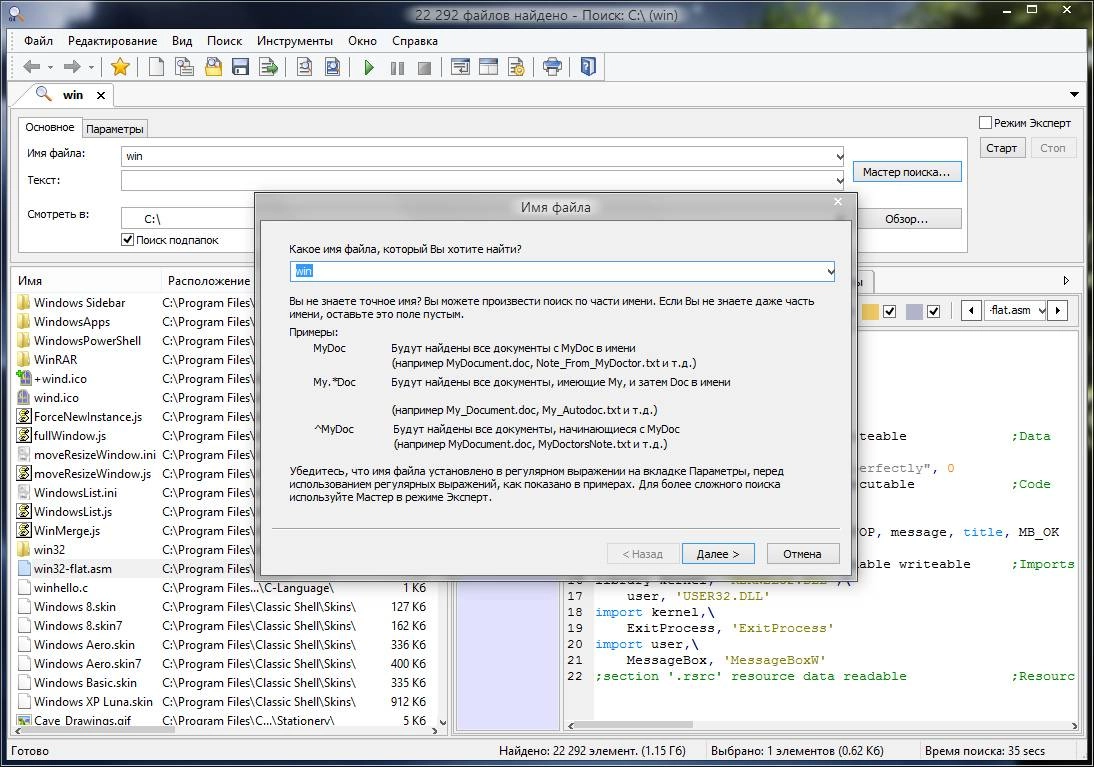Select the winhello.c row in results
Screen dimensions: 1094x767
click(222, 588)
